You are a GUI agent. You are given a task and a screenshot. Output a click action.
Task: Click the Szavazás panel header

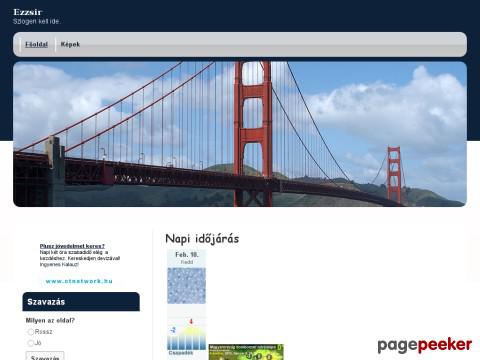(x=81, y=302)
